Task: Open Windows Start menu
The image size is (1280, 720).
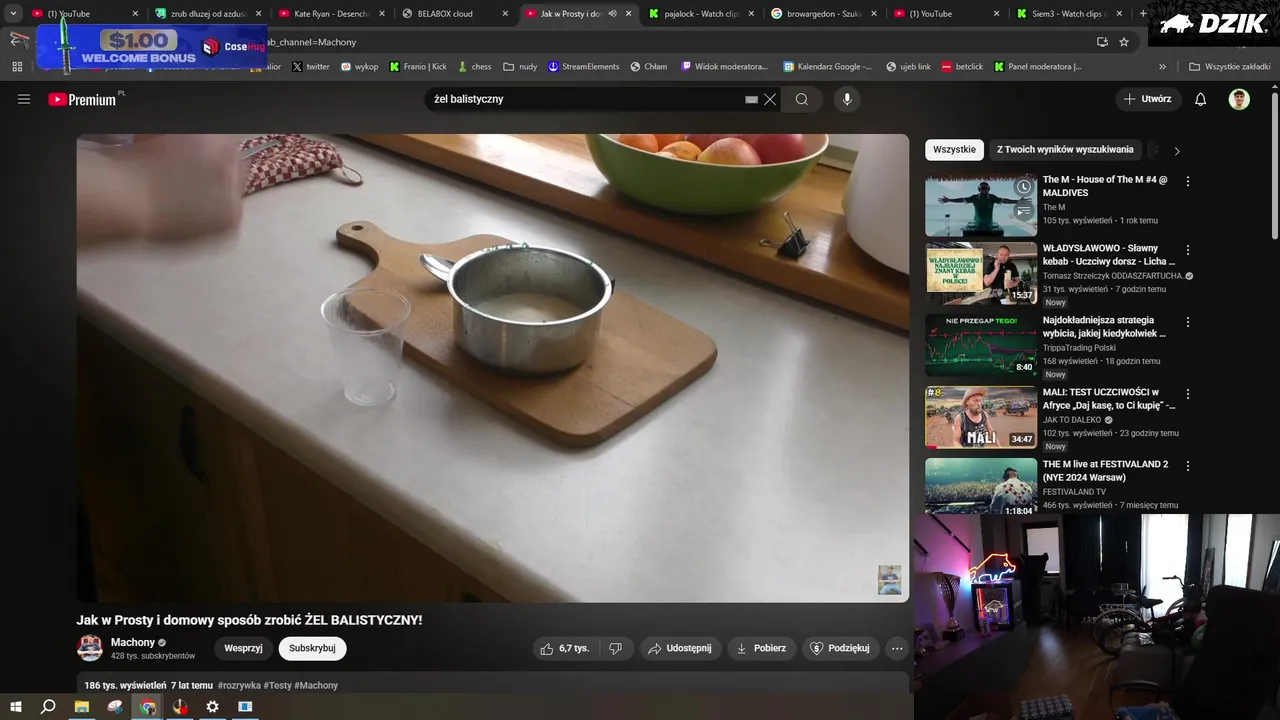Action: pyautogui.click(x=15, y=707)
